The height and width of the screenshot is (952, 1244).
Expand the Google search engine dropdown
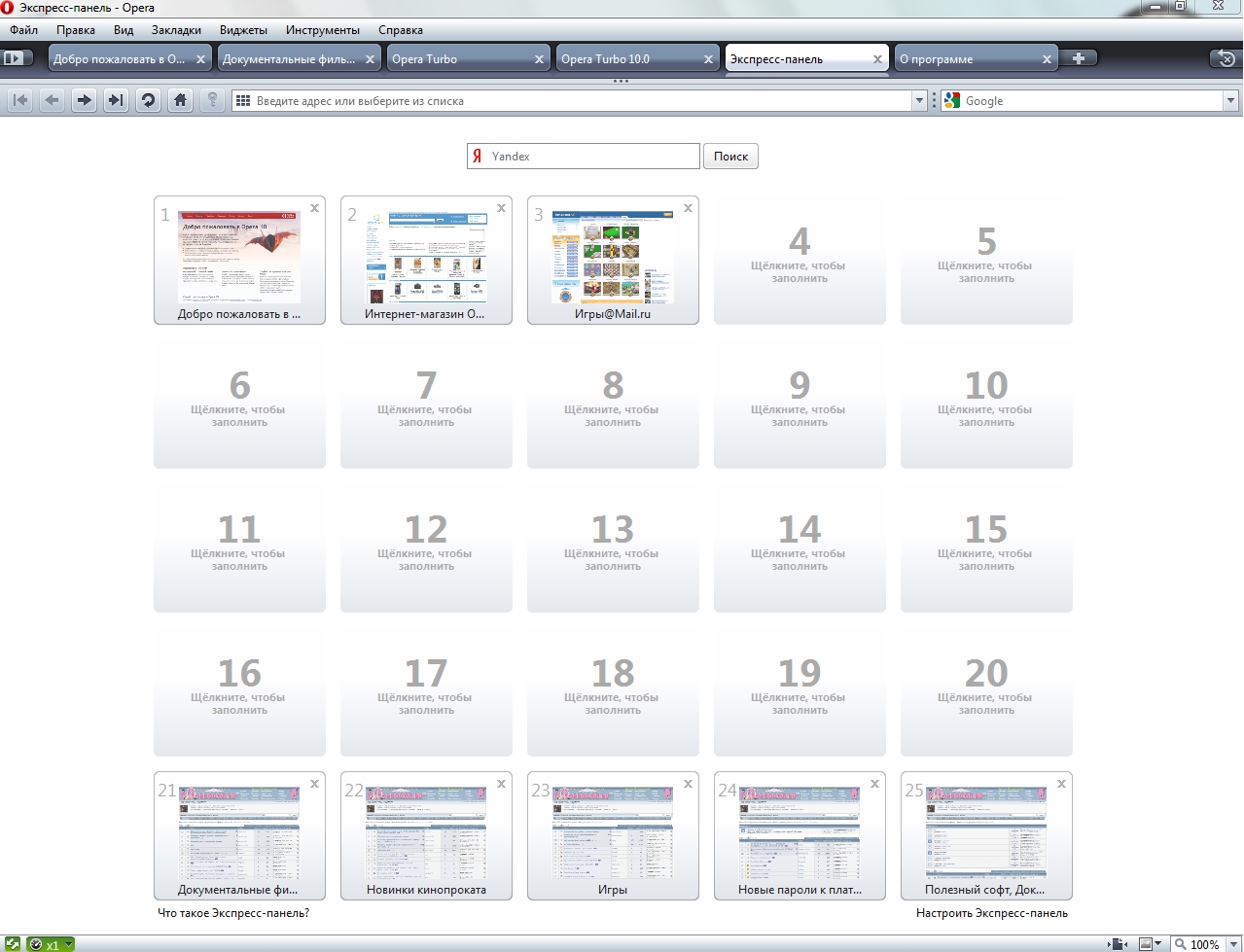pos(1230,100)
